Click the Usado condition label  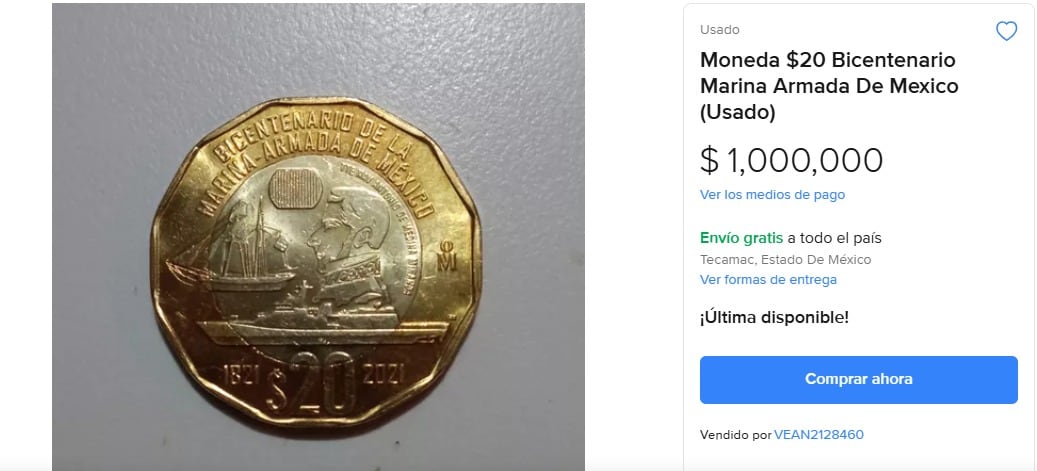coord(720,30)
